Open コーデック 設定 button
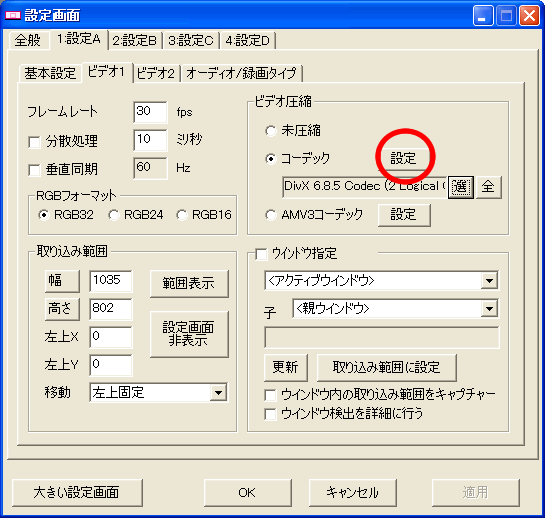The height and width of the screenshot is (518, 545). point(403,158)
